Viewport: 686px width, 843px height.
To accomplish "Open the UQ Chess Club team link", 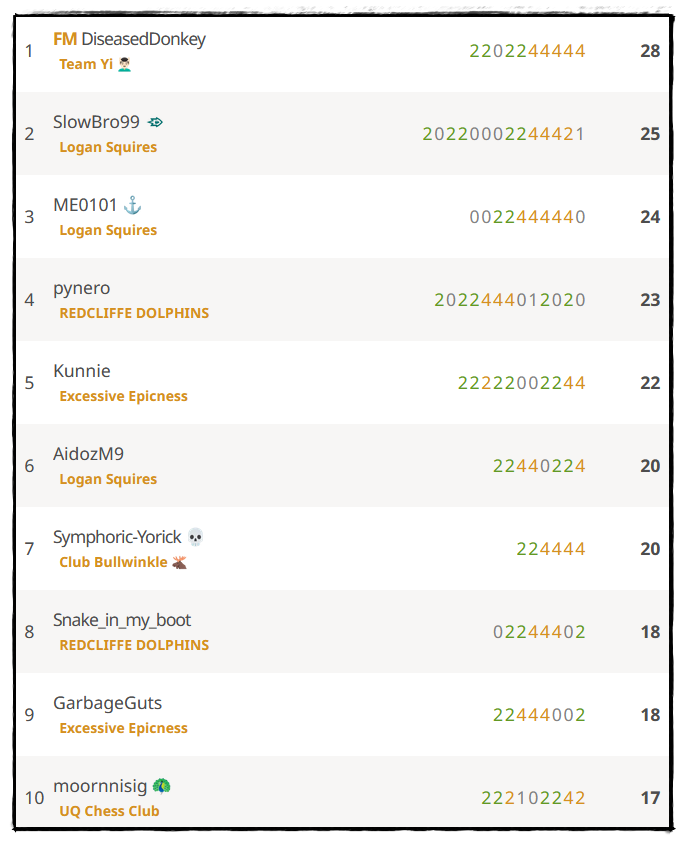I will click(x=109, y=811).
